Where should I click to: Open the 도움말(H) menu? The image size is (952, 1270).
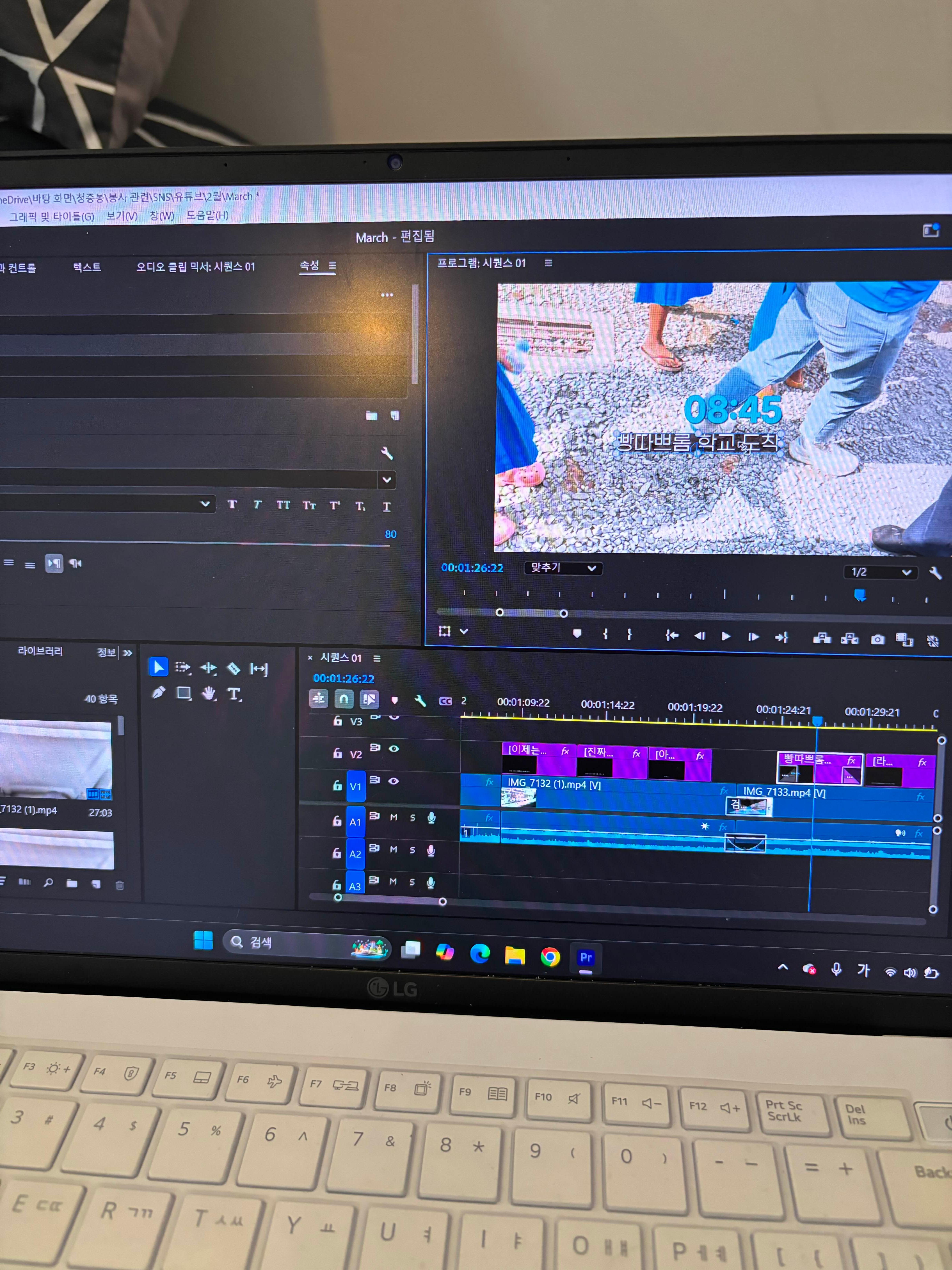tap(207, 215)
